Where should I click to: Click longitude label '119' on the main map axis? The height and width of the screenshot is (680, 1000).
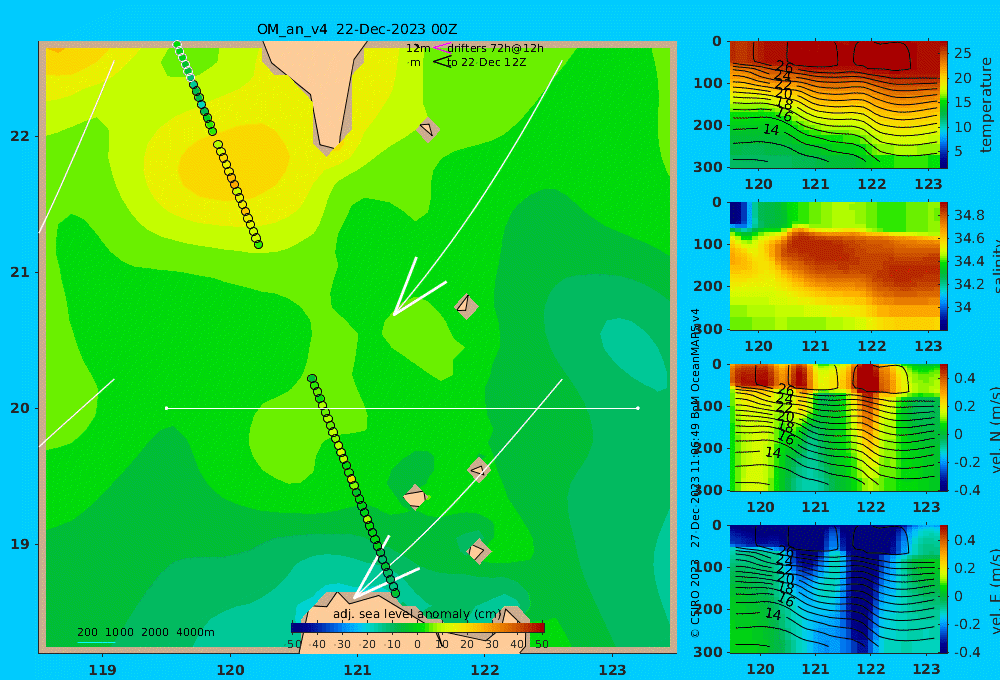click(x=103, y=670)
